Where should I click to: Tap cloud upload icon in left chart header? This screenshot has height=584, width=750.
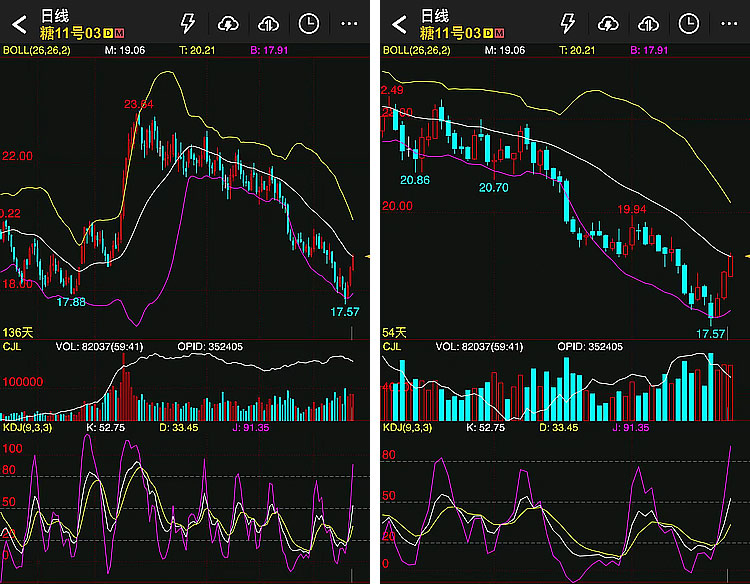click(x=268, y=23)
